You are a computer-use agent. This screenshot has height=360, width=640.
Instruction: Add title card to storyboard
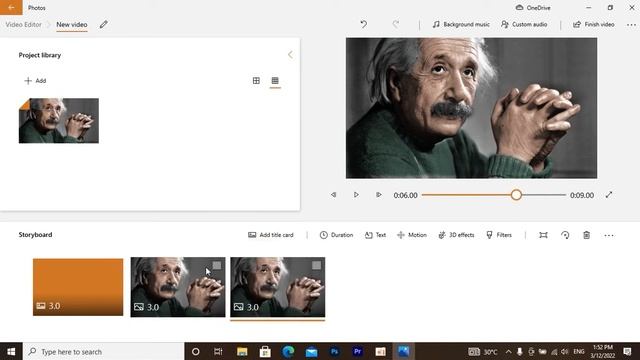coord(271,235)
